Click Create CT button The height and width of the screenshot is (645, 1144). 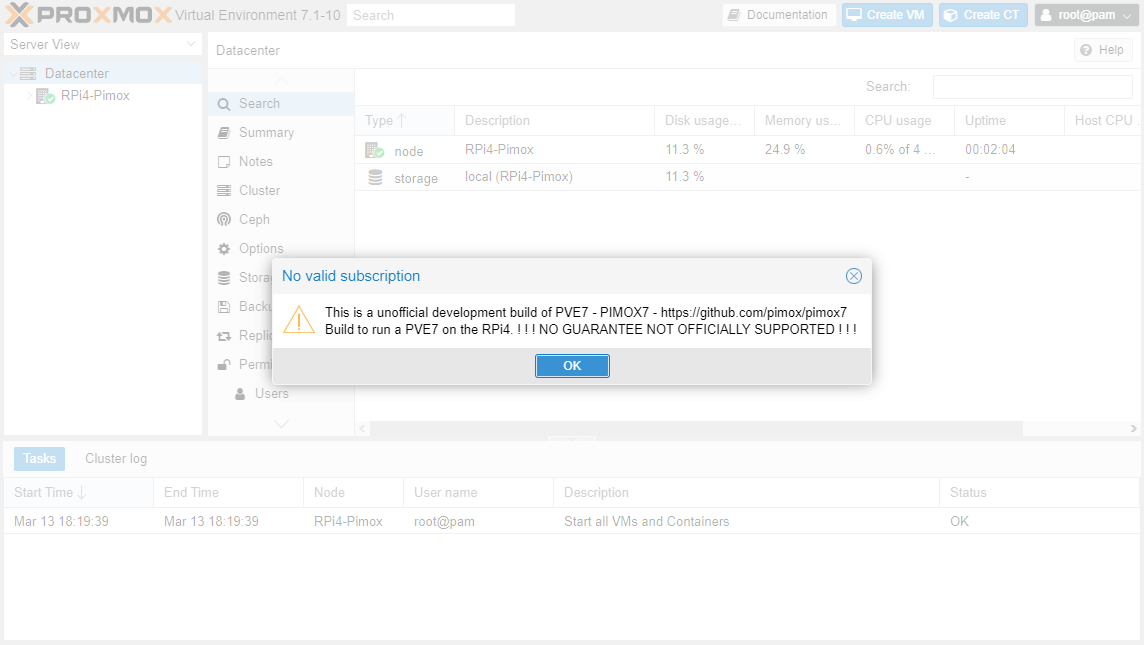[983, 15]
